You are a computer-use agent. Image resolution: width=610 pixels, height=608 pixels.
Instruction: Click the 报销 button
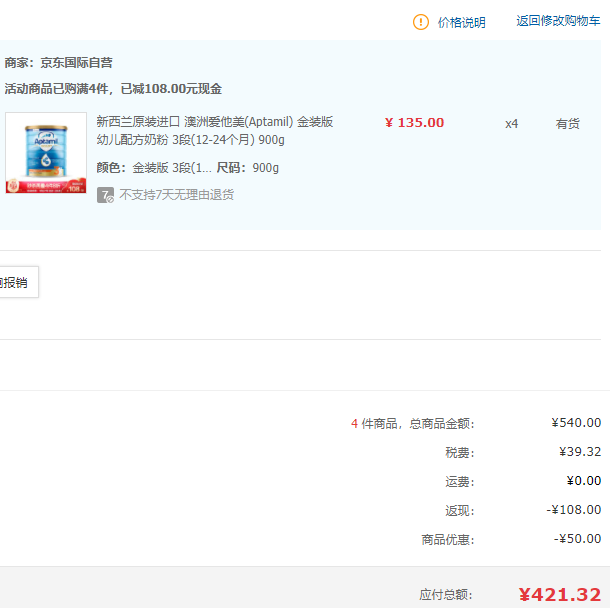click(x=18, y=282)
